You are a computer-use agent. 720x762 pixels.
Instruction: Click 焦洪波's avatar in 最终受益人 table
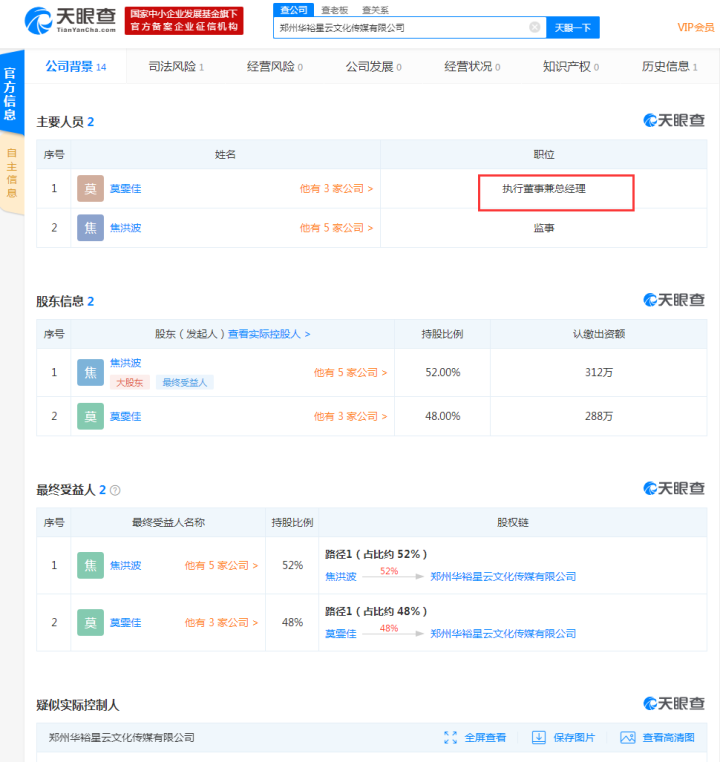(x=90, y=565)
